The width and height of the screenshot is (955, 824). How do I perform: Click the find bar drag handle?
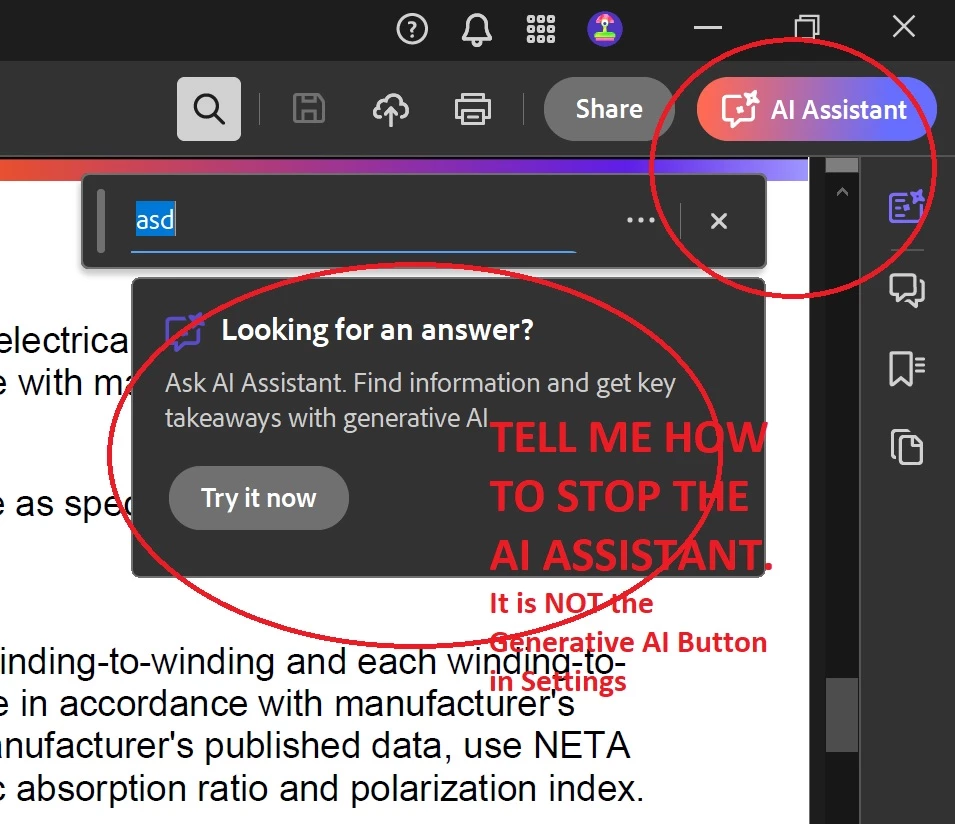[x=101, y=220]
